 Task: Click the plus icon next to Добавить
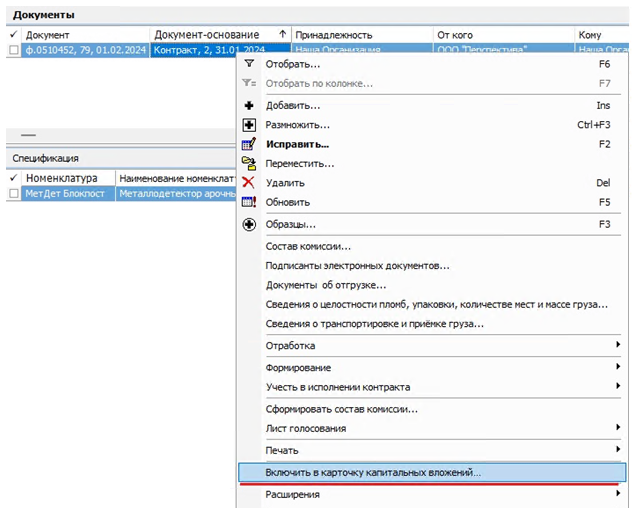pyautogui.click(x=249, y=105)
